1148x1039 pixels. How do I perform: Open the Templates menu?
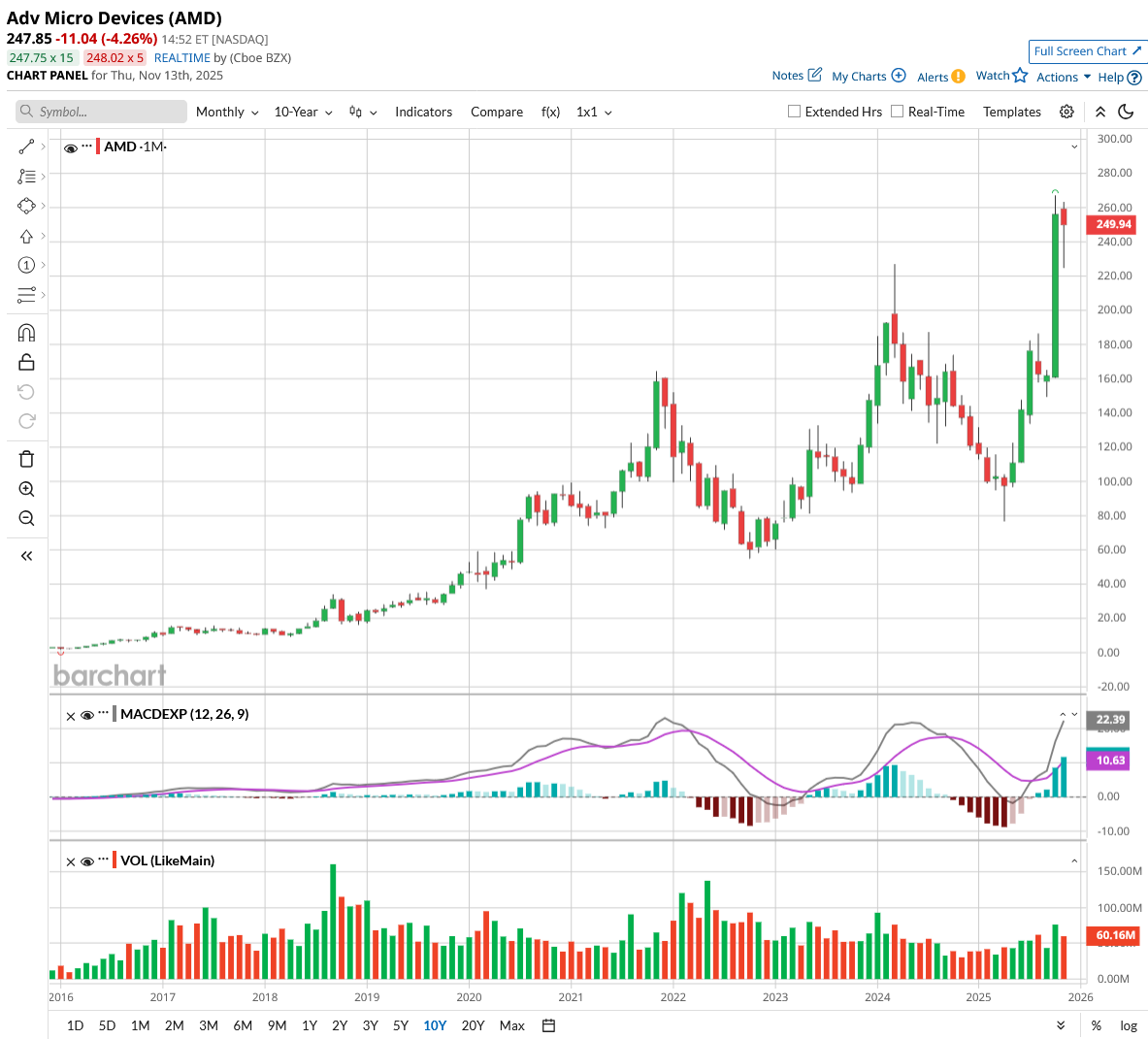tap(1012, 112)
